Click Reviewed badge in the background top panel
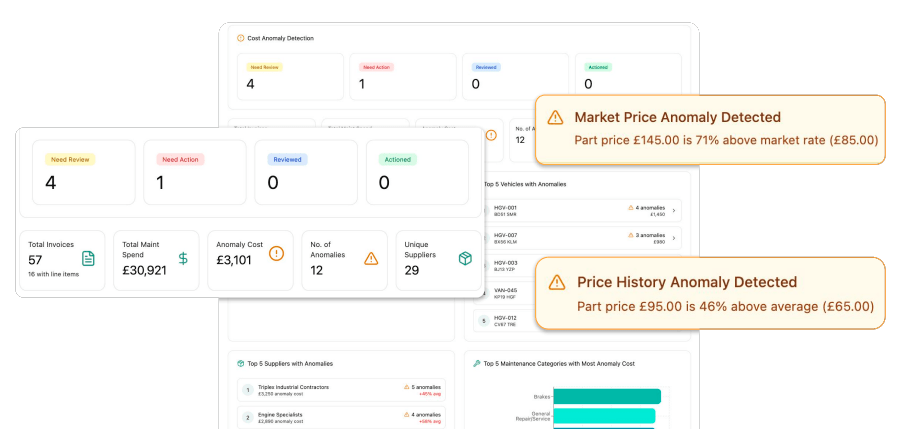Image resolution: width=901 pixels, height=429 pixels. point(486,67)
